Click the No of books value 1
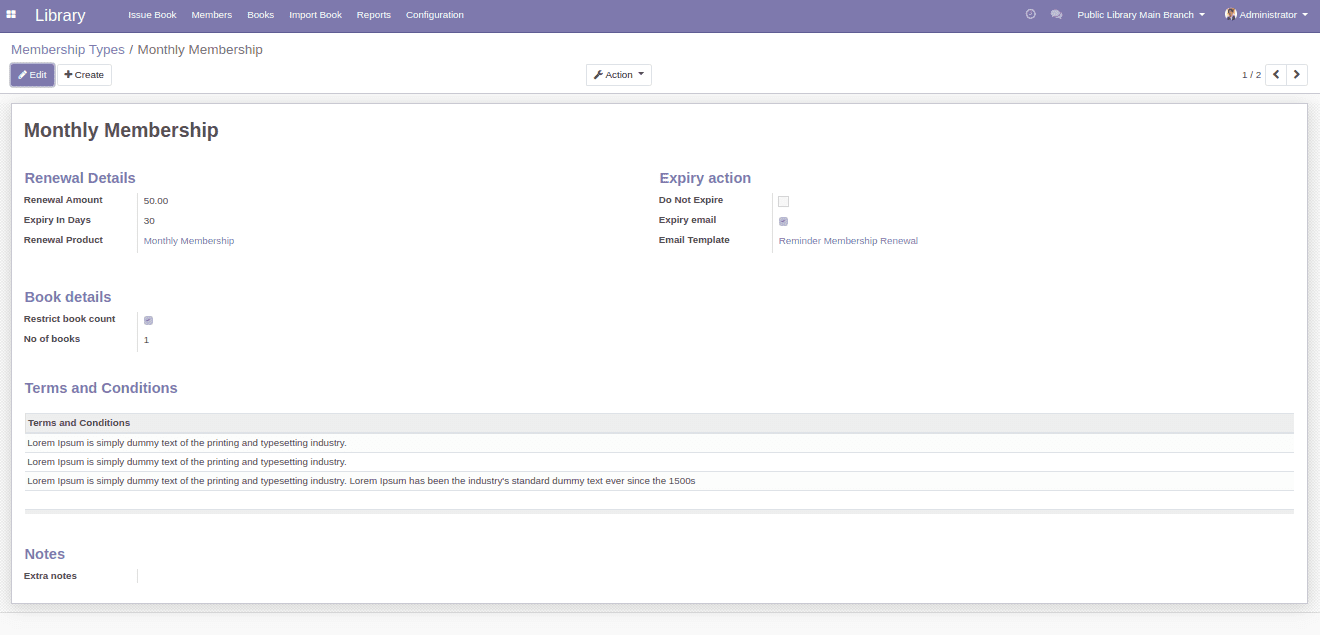Viewport: 1320px width, 635px height. [x=146, y=340]
